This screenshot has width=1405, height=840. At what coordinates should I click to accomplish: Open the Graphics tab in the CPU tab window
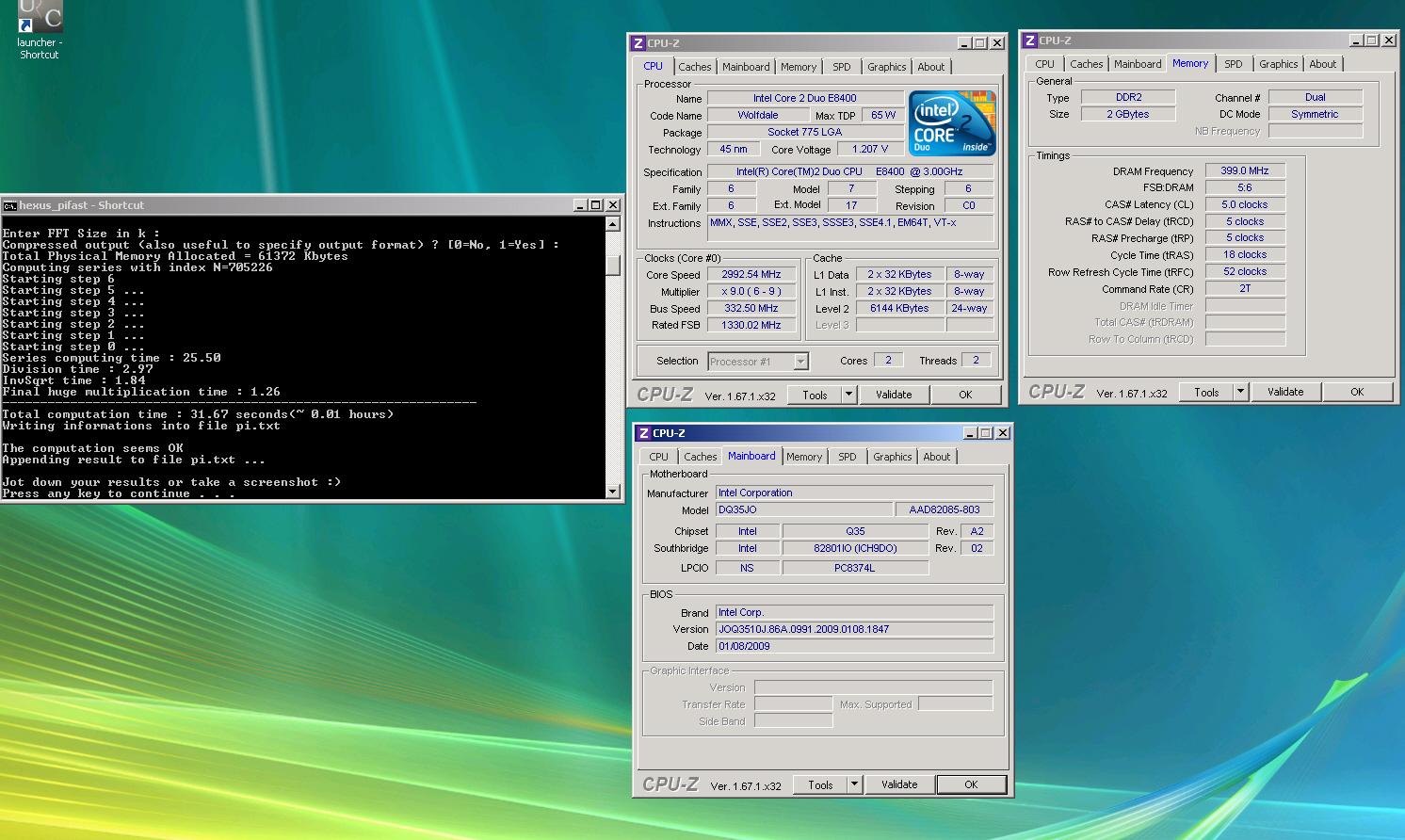(887, 67)
